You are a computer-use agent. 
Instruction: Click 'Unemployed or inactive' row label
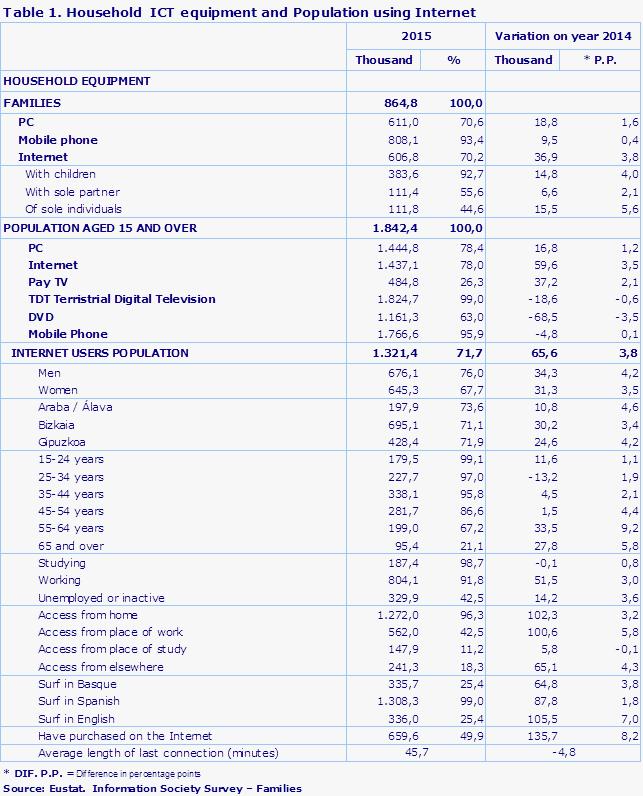101,598
